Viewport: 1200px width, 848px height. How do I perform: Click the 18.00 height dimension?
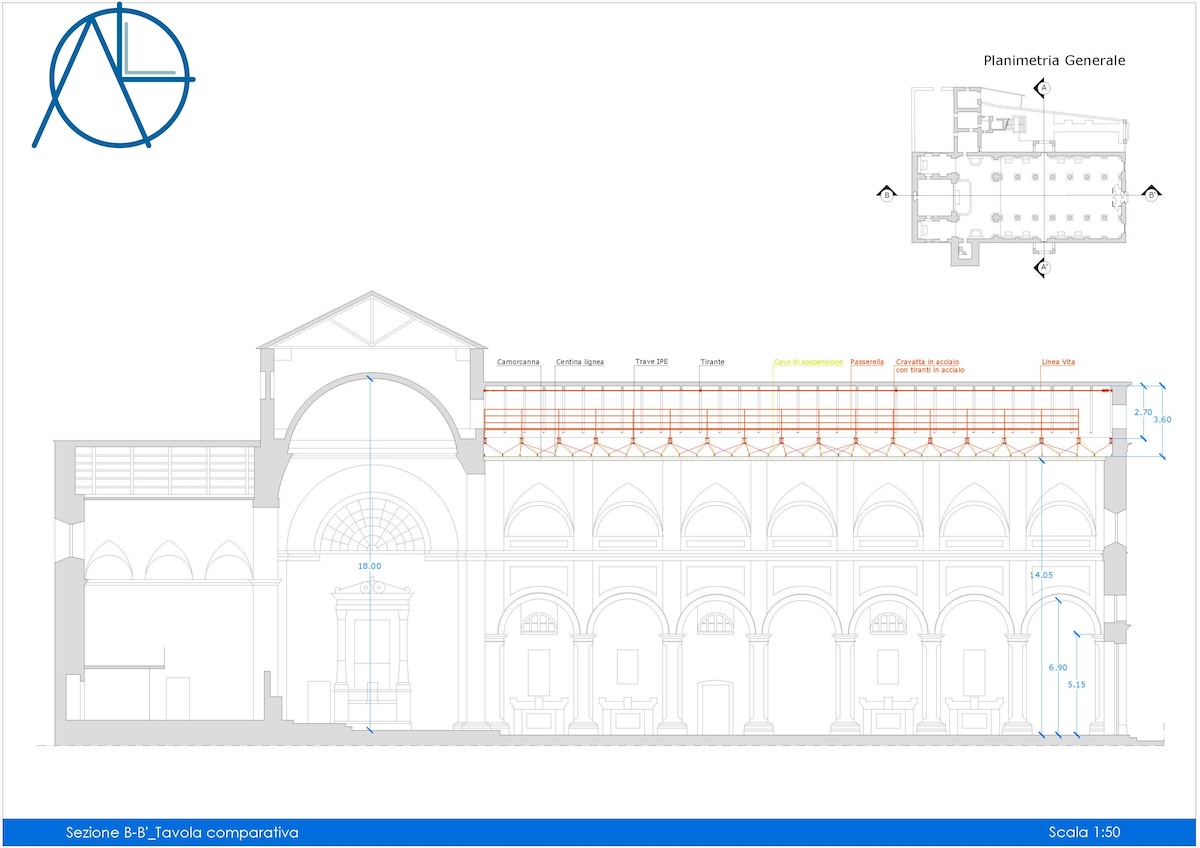click(x=370, y=566)
